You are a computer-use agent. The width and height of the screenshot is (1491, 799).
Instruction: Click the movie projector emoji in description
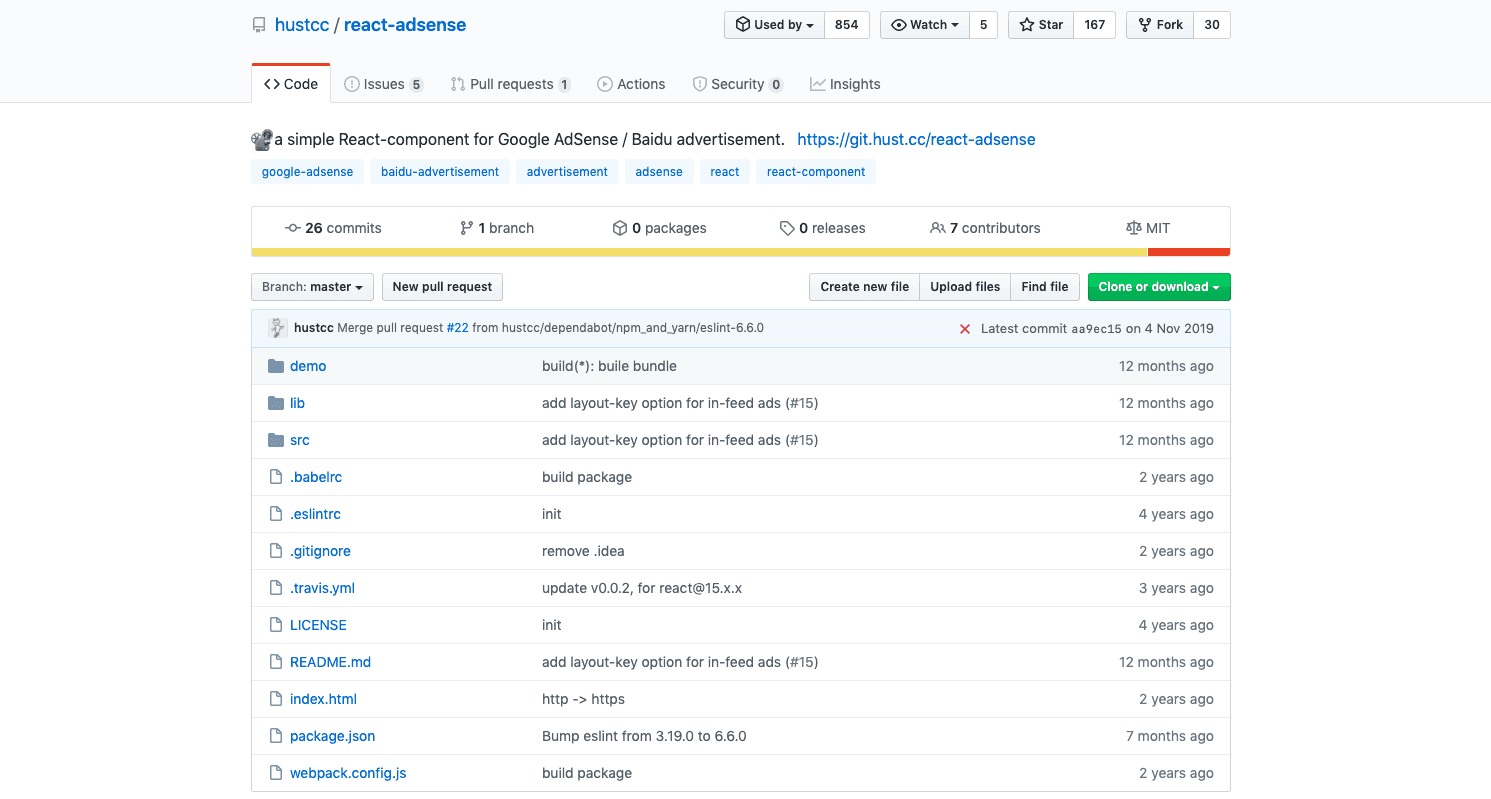pos(262,139)
